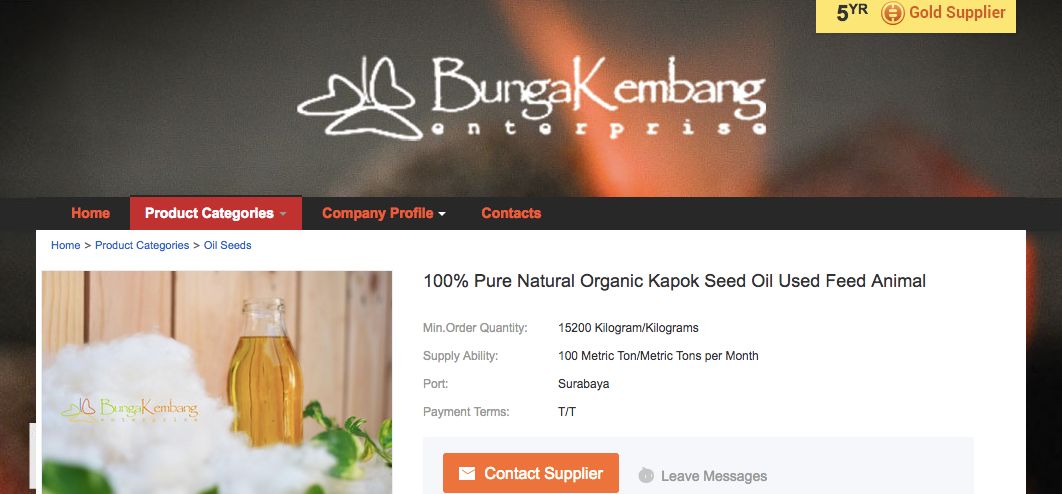Click the Gold Supplier badge icon
1062x494 pixels.
click(892, 13)
